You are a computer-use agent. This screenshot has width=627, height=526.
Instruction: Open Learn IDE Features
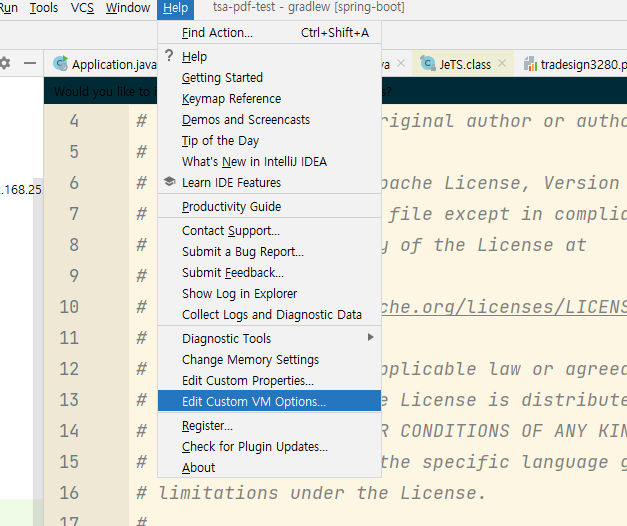[x=269, y=182]
